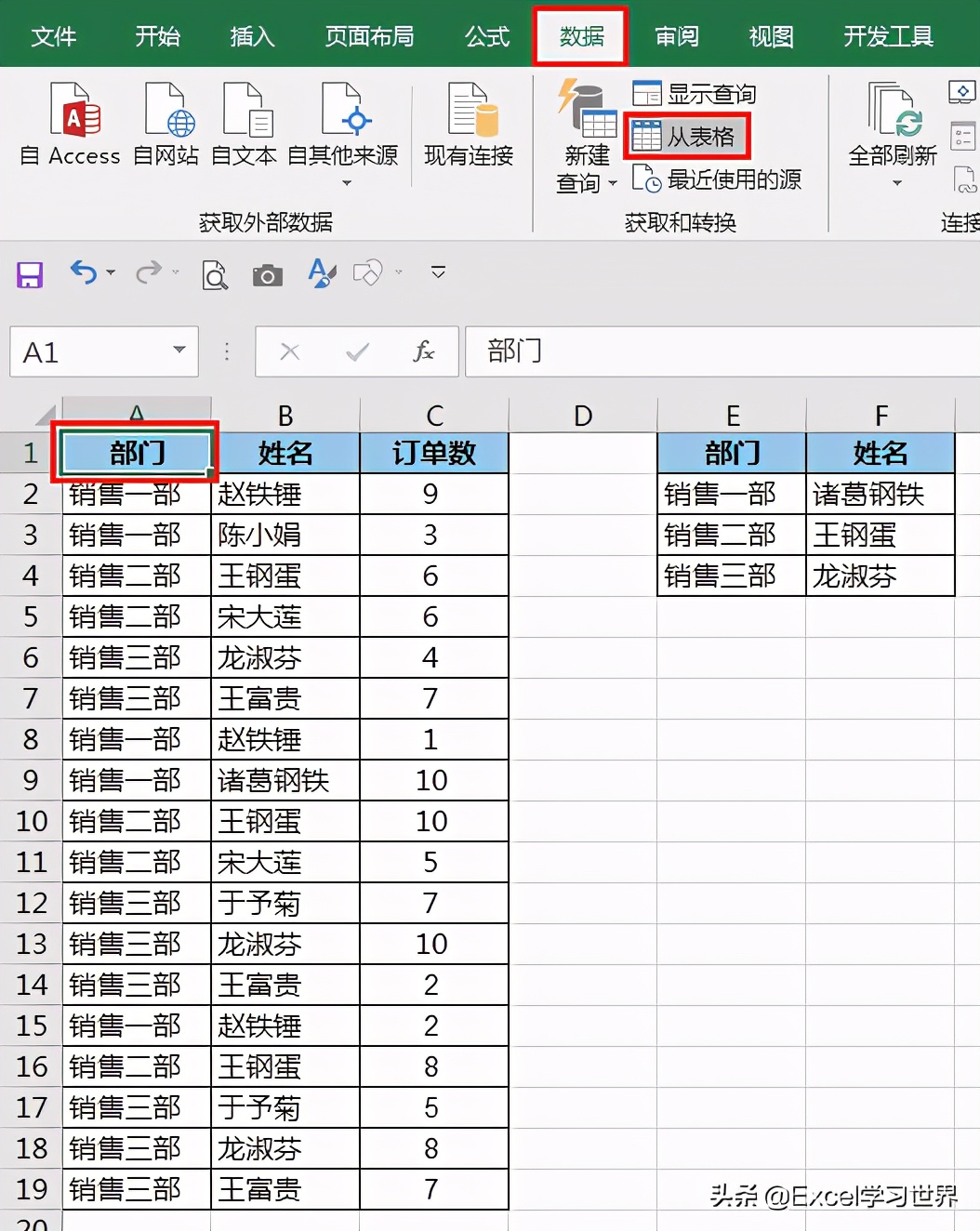Switch to the 开发工具 tab

pos(889,35)
